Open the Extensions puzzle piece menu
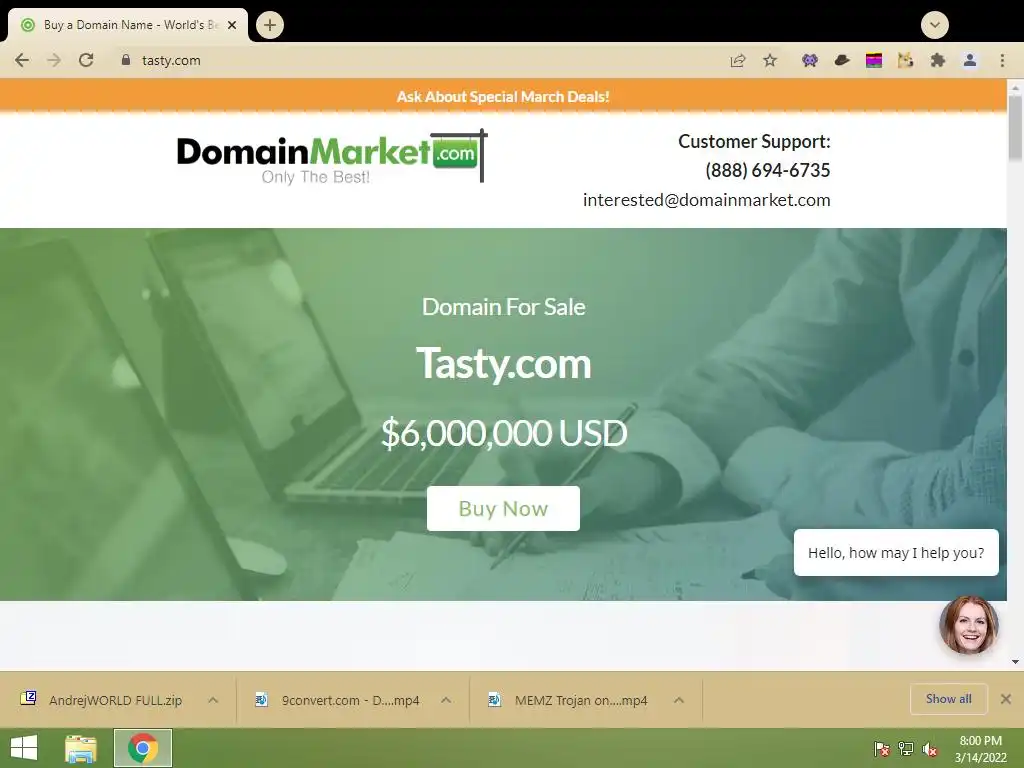1024x768 pixels. point(938,61)
